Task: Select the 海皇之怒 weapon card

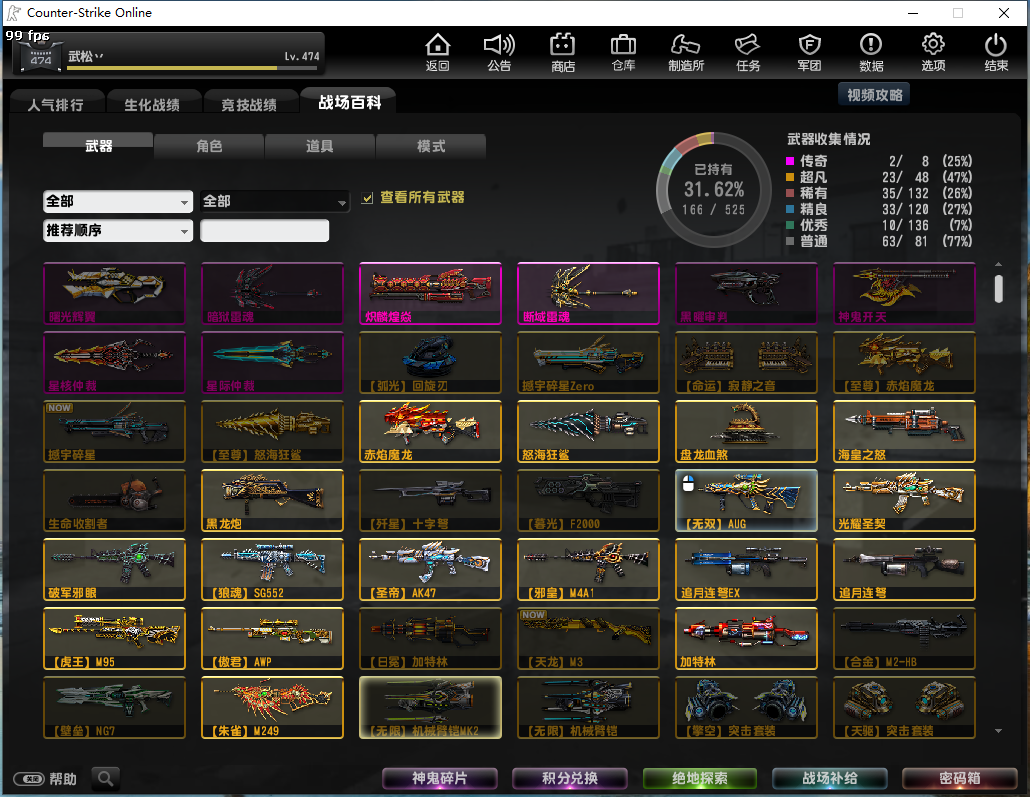Action: pos(905,432)
